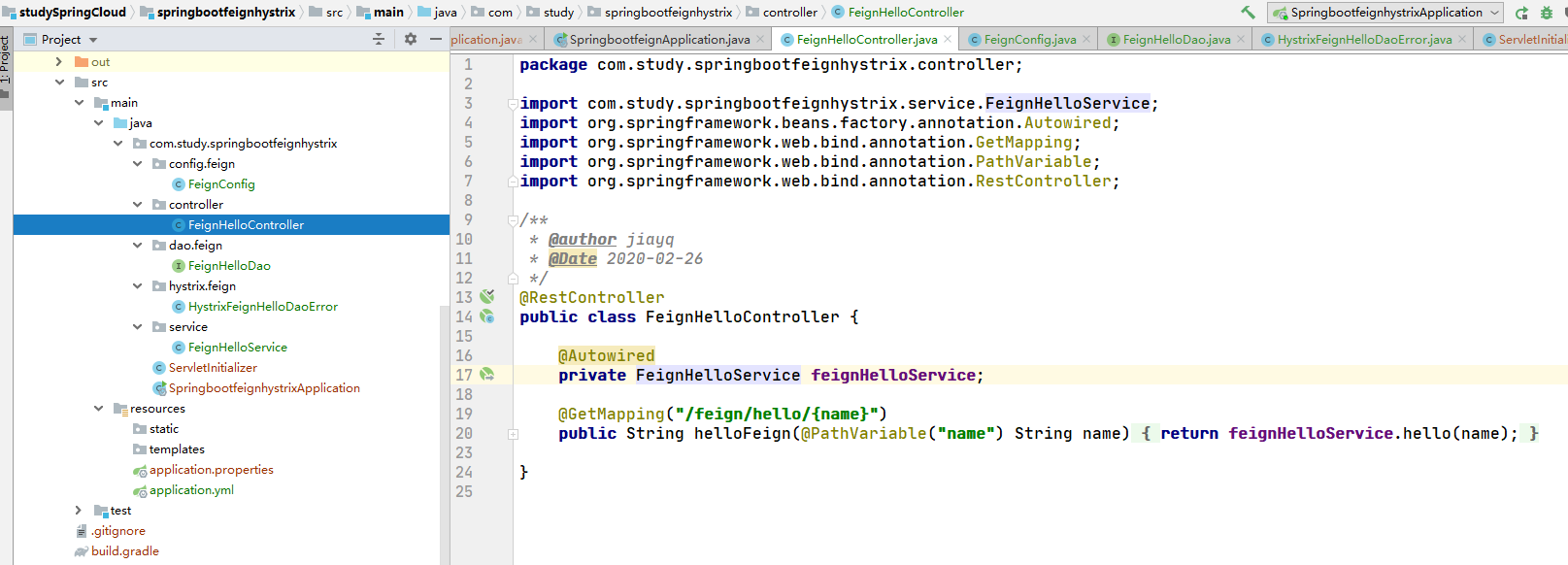Expand the test folder
The image size is (1568, 565).
click(79, 510)
